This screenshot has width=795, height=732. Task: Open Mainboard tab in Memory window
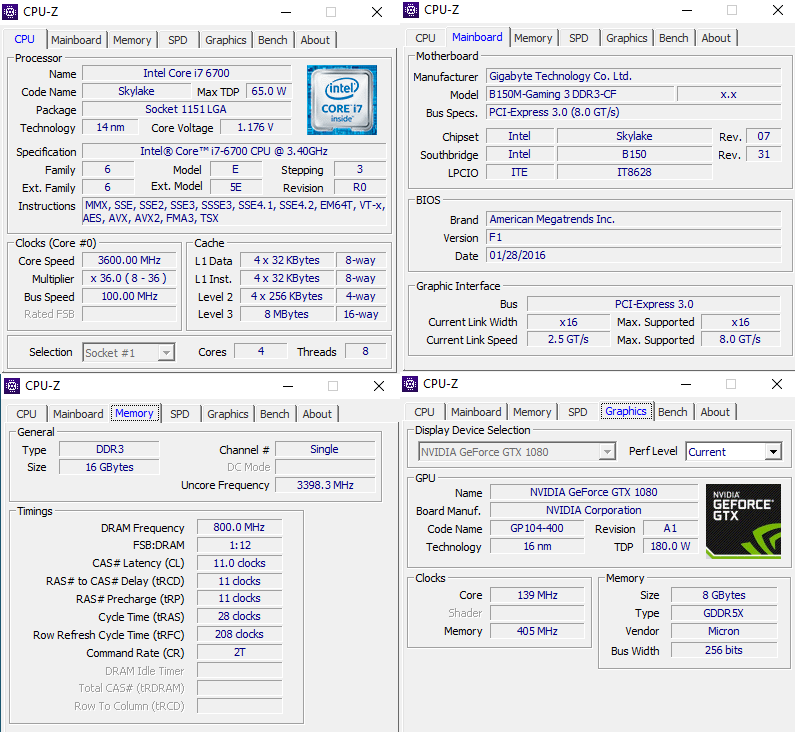[78, 414]
